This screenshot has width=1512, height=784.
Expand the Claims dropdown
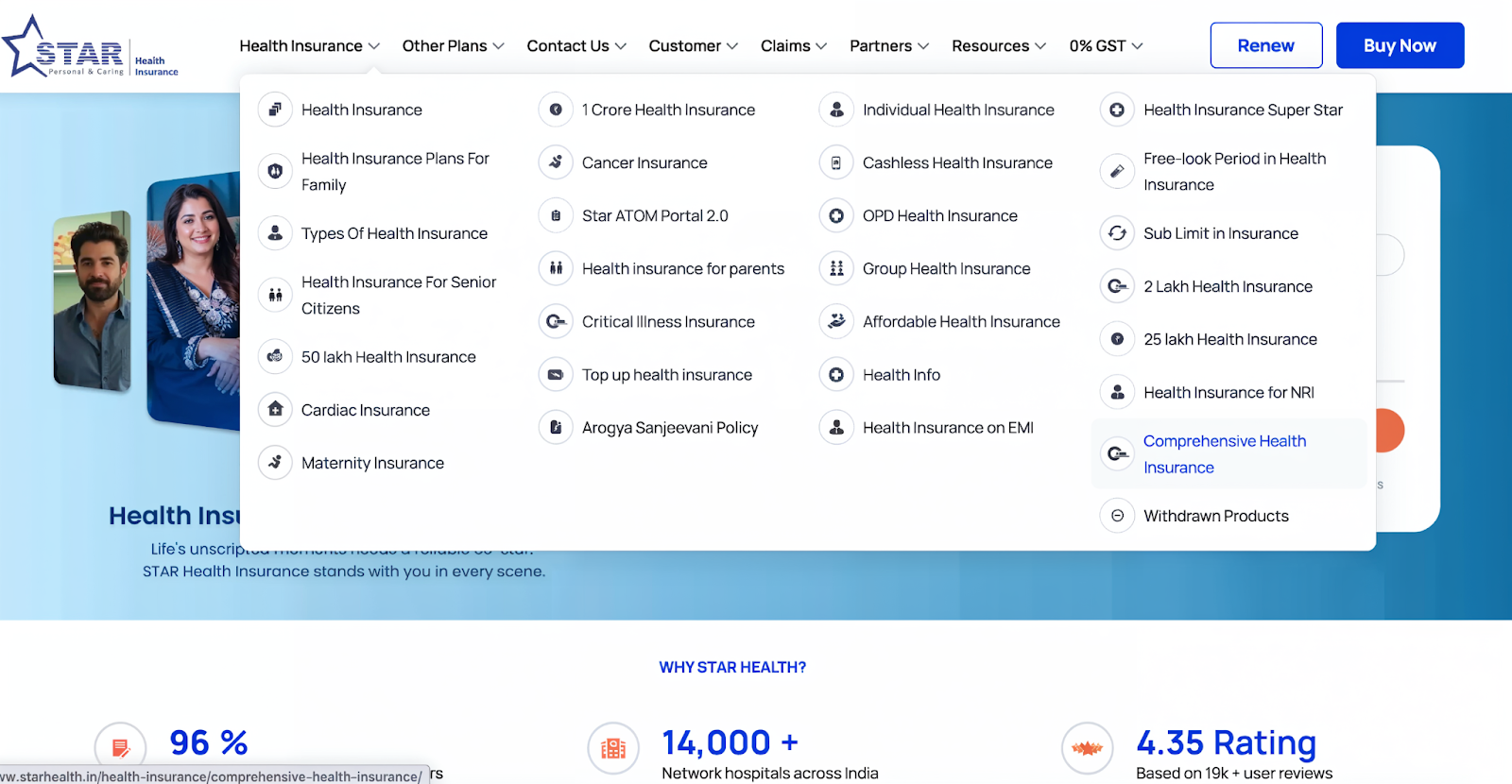click(794, 45)
